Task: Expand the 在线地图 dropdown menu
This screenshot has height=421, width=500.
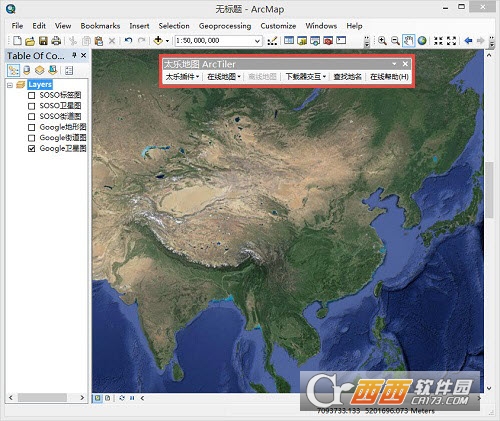Action: pos(224,77)
